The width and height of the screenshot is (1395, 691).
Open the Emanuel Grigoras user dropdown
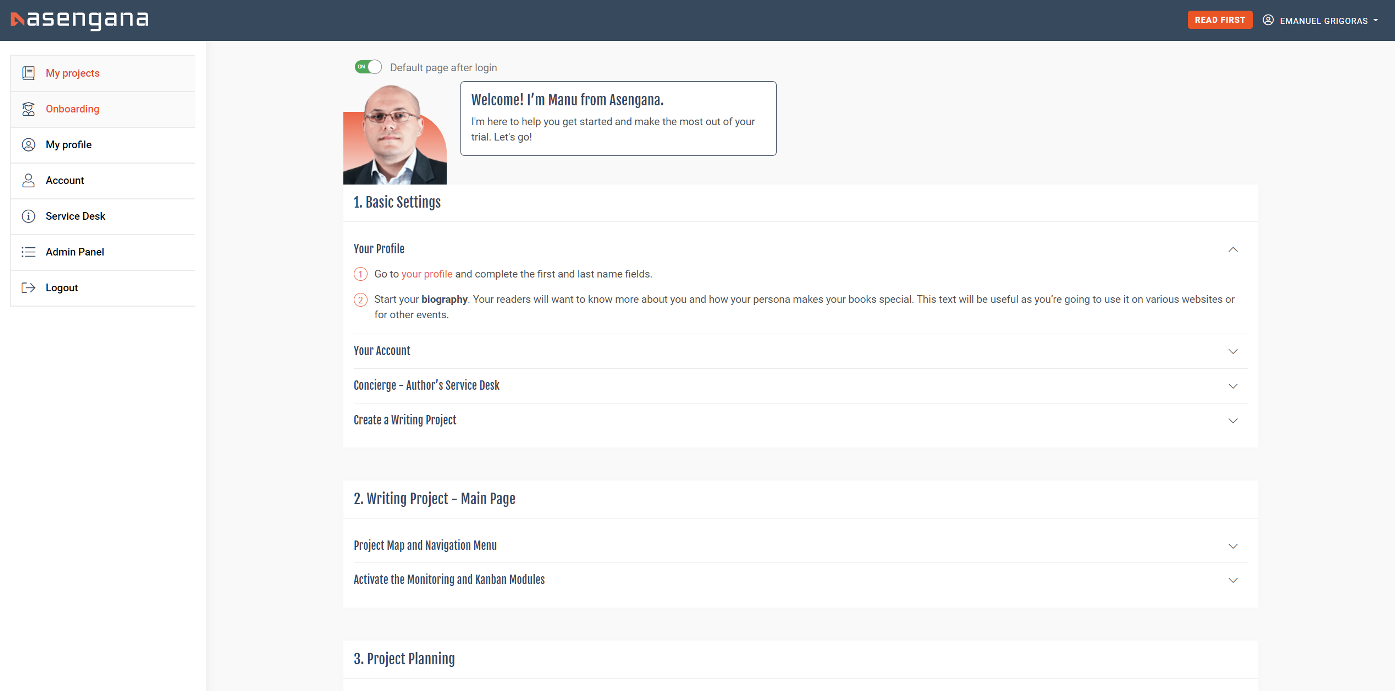tap(1320, 20)
